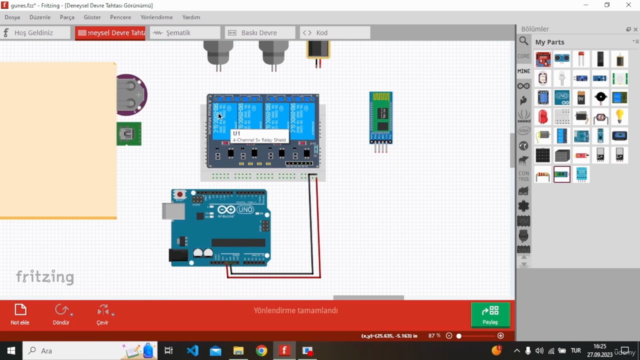Screen dimensions: 640x360
Task: Pick the 9V battery part thumbnail
Action: point(581,98)
